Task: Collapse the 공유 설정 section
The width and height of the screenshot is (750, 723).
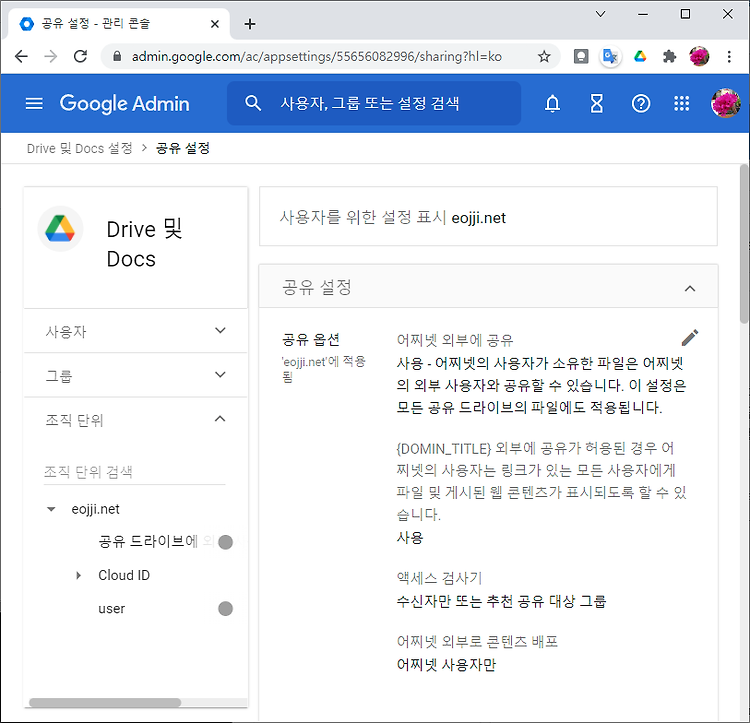Action: pos(690,288)
